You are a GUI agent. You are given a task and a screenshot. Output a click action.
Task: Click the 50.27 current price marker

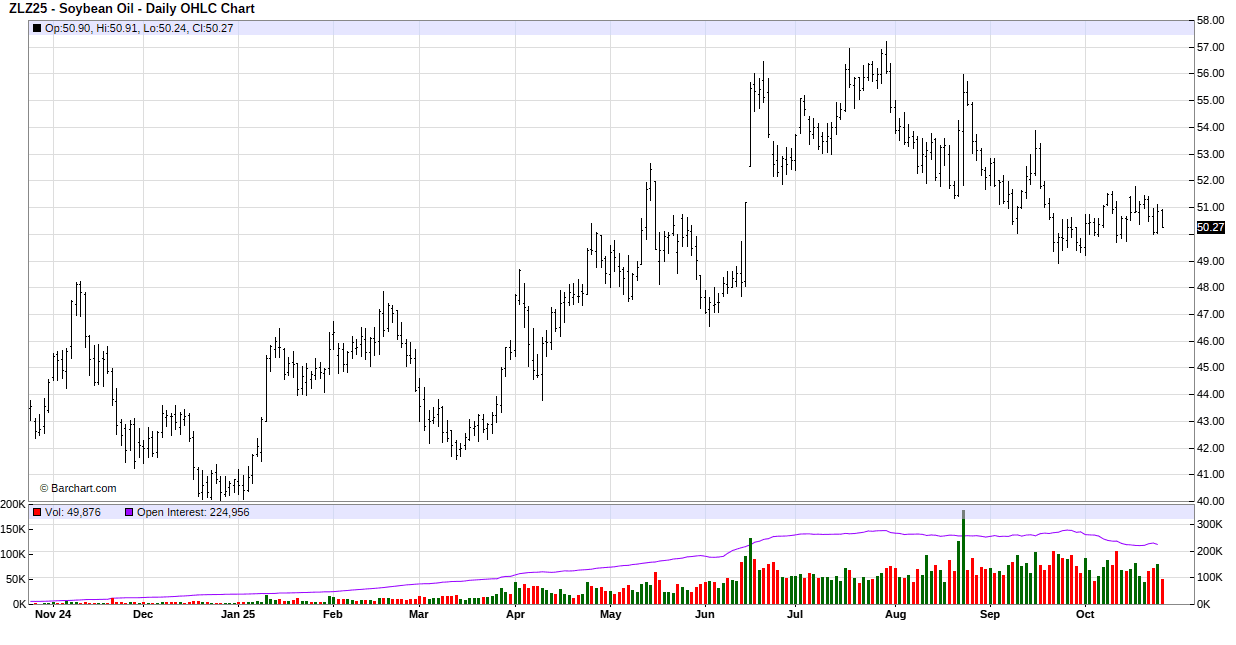point(1210,228)
